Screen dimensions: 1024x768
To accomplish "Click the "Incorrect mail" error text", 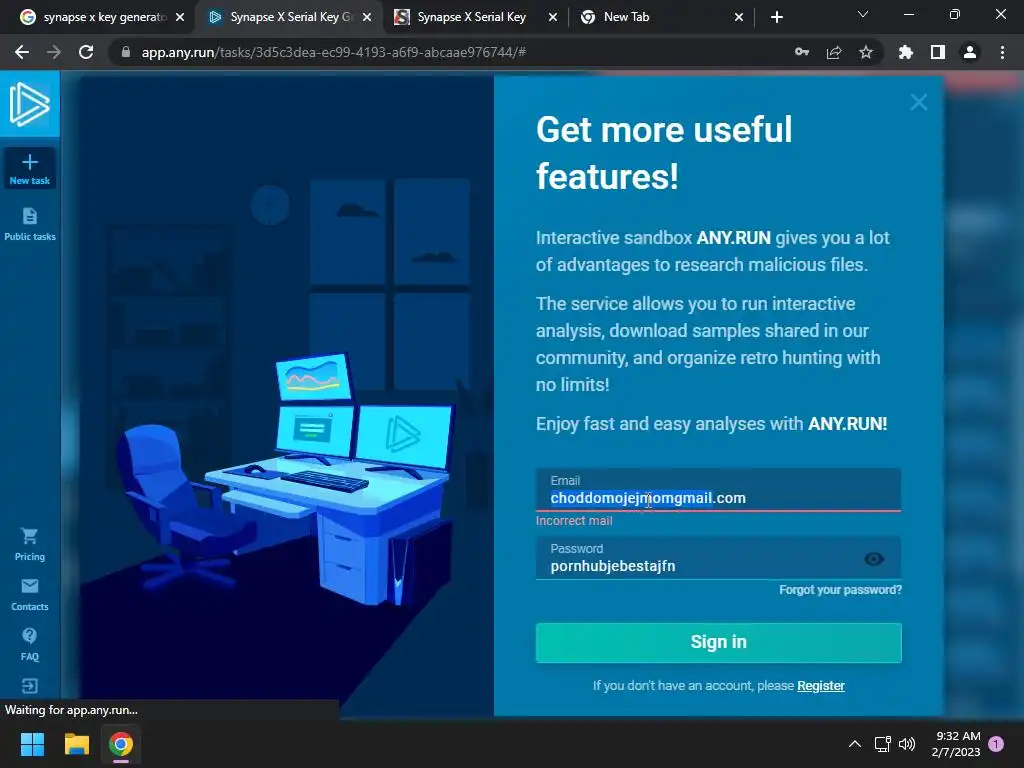I will click(574, 520).
